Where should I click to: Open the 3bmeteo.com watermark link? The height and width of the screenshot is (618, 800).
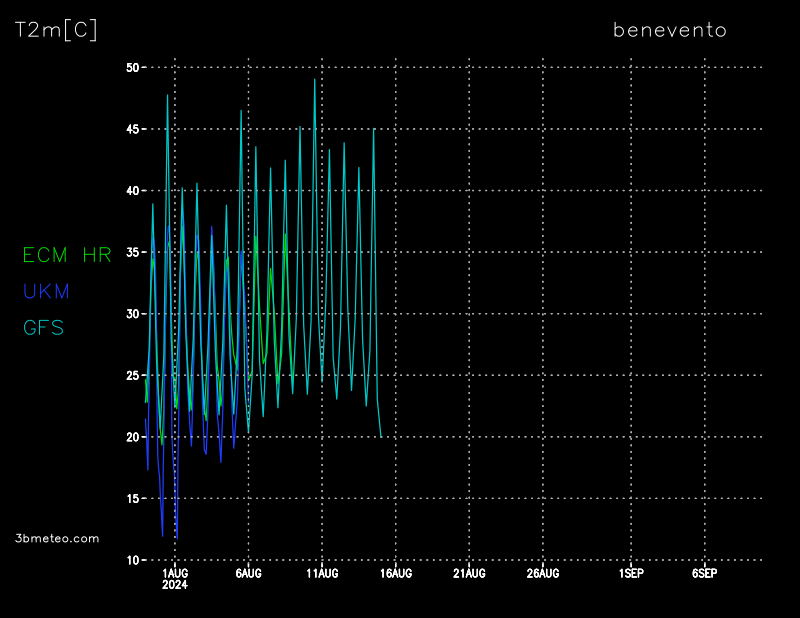point(57,538)
